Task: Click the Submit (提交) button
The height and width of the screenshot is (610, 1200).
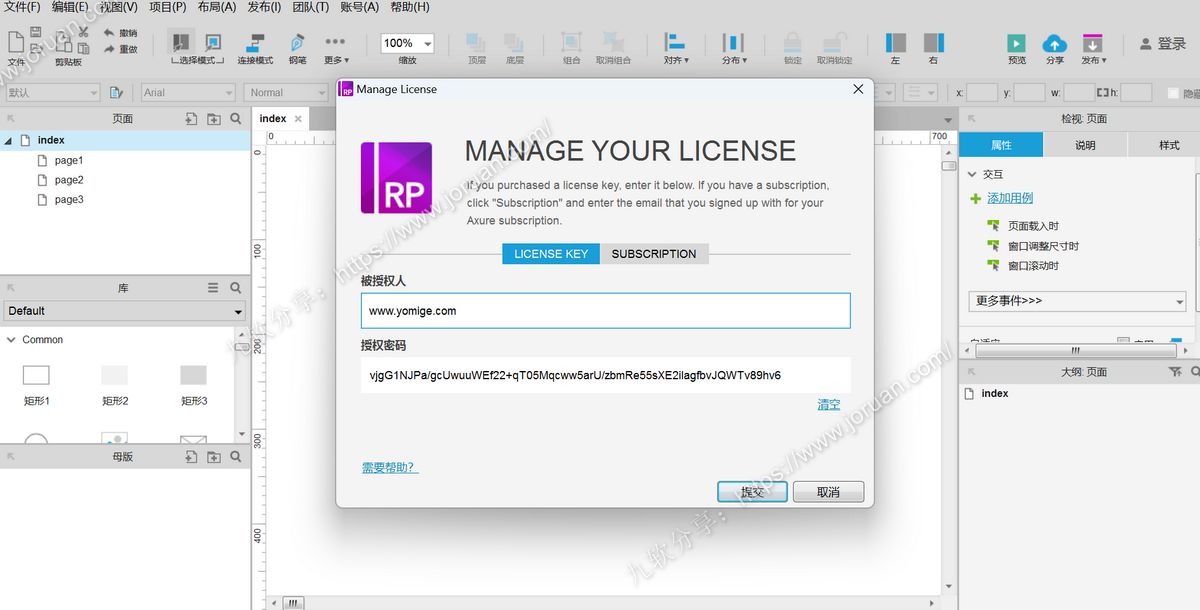Action: point(752,492)
